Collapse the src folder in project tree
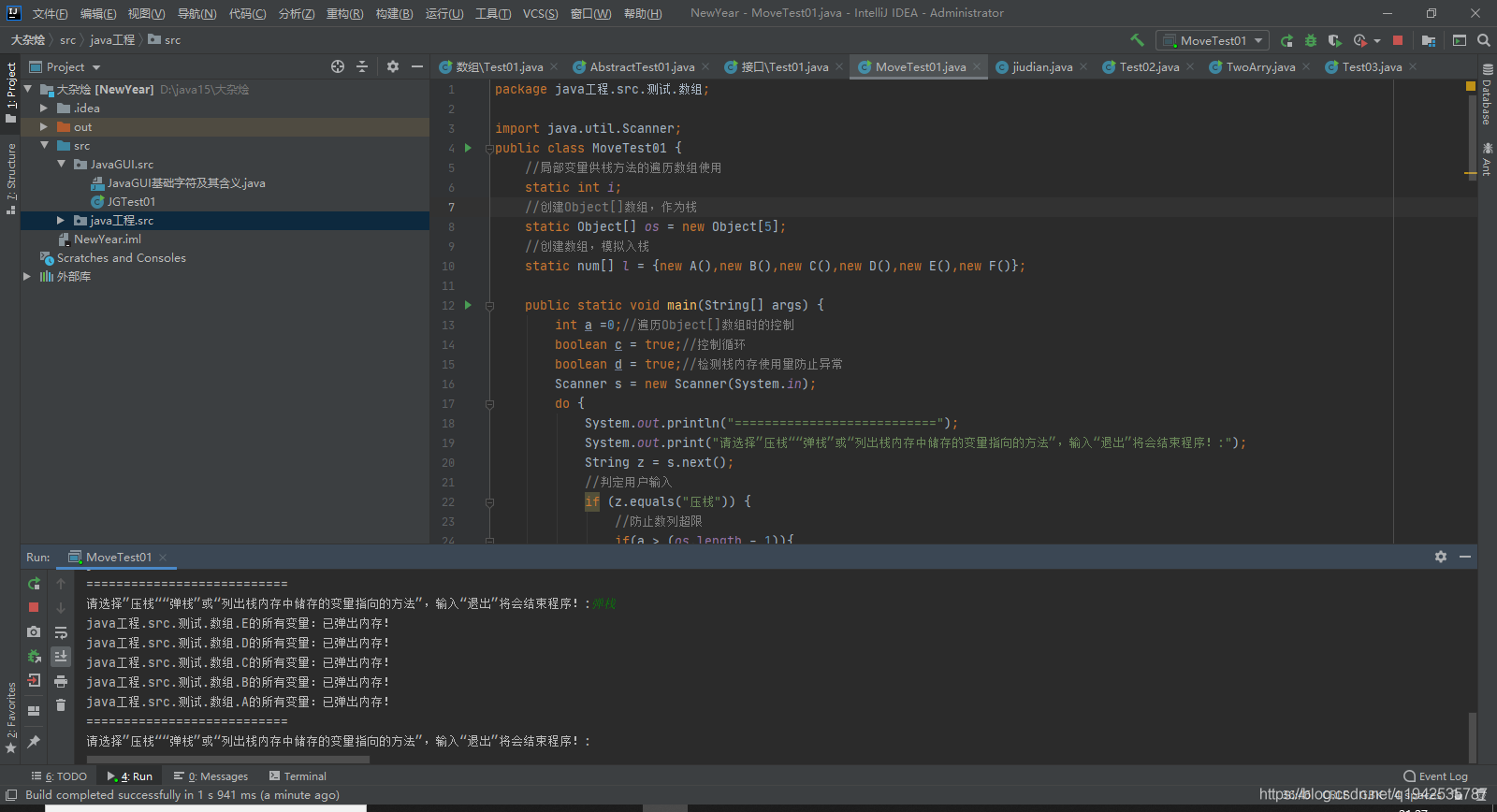This screenshot has height=812, width=1497. [44, 146]
